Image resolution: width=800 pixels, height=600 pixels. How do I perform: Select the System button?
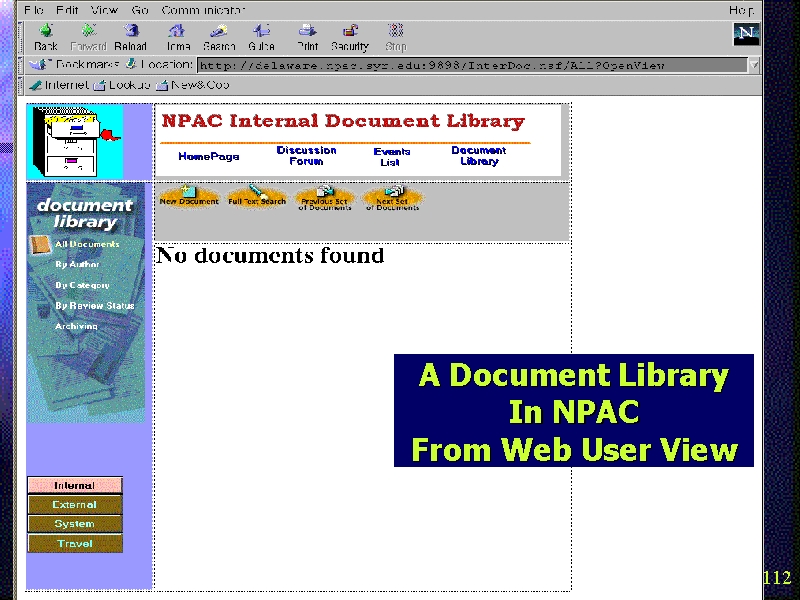(75, 524)
